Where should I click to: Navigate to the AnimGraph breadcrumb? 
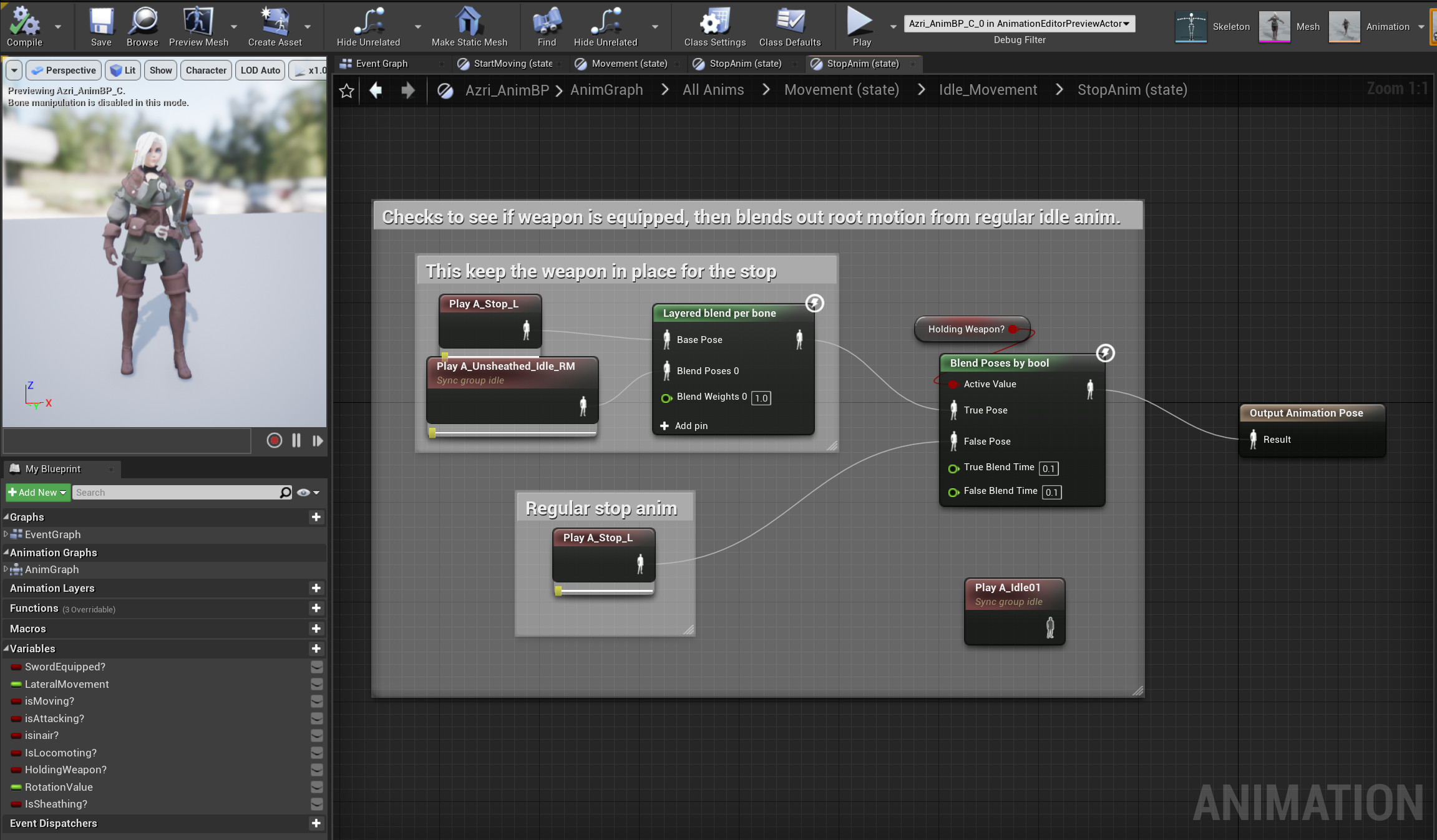coord(606,90)
